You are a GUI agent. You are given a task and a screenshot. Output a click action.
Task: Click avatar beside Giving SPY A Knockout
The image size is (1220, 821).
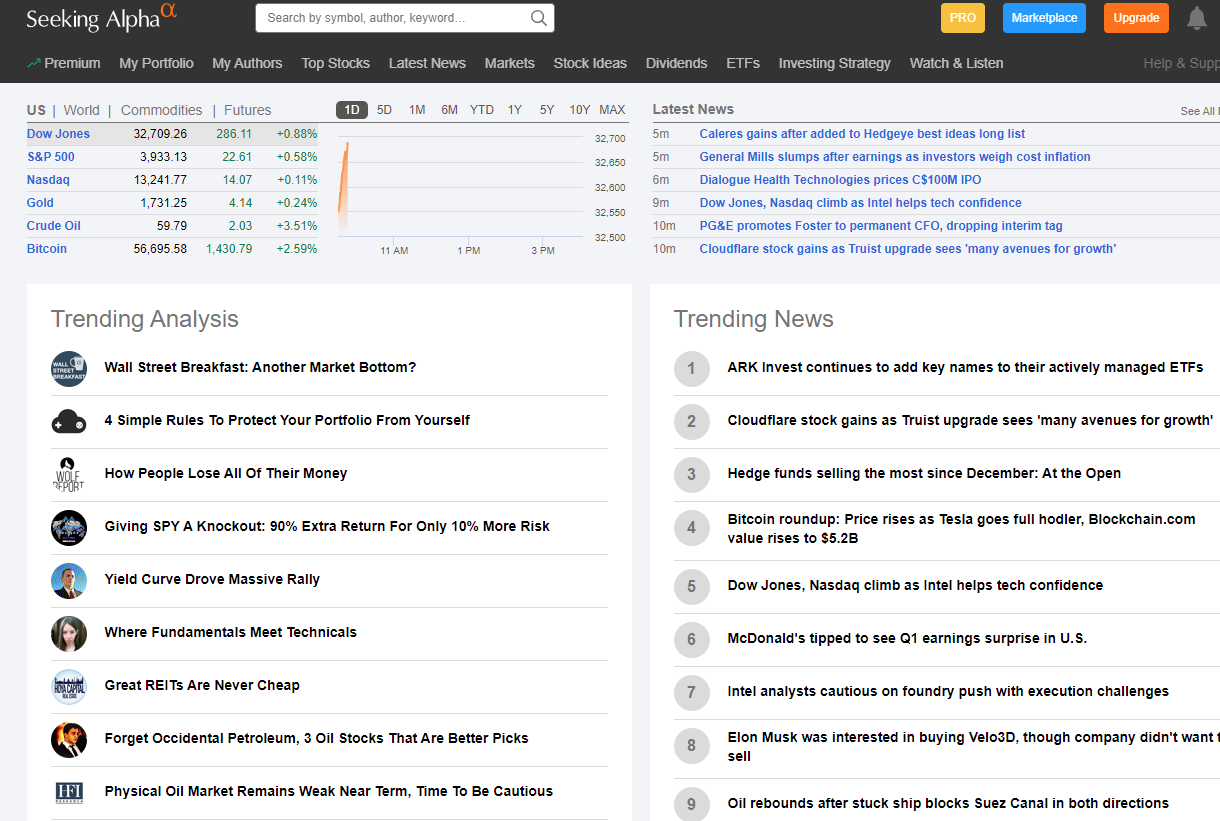point(69,527)
